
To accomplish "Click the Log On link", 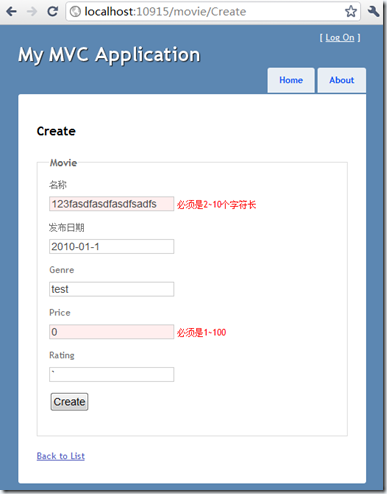I will [x=340, y=38].
